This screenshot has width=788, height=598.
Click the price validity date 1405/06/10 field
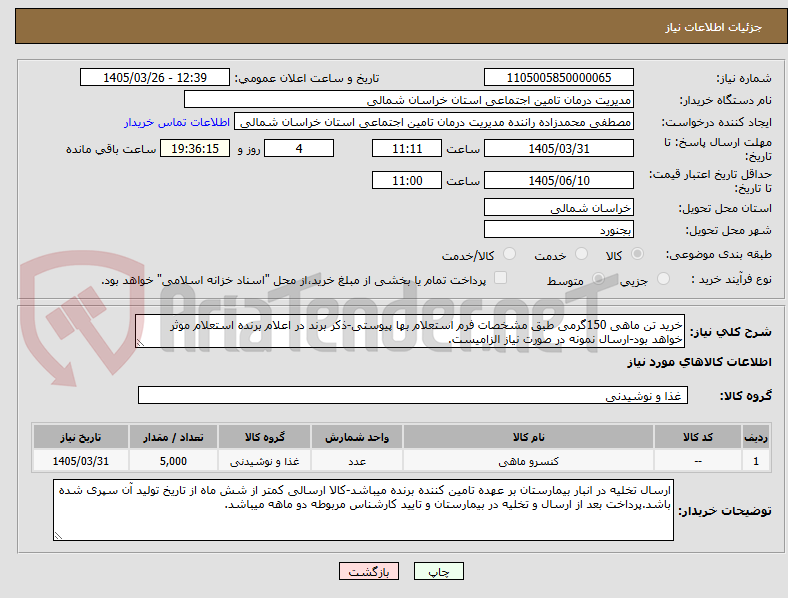tap(559, 180)
